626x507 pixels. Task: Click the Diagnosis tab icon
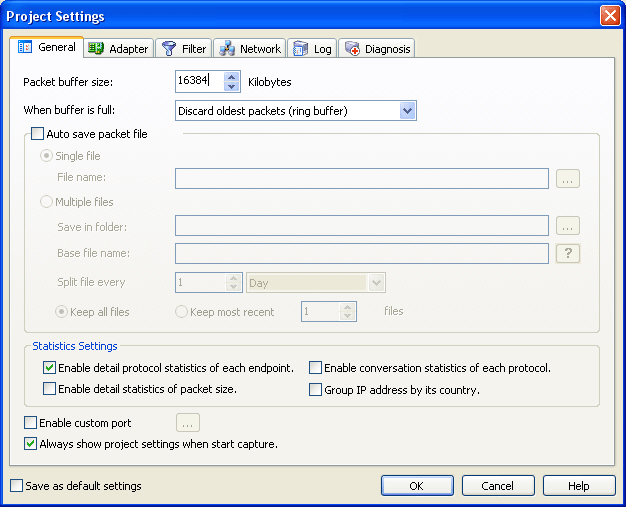click(x=351, y=48)
